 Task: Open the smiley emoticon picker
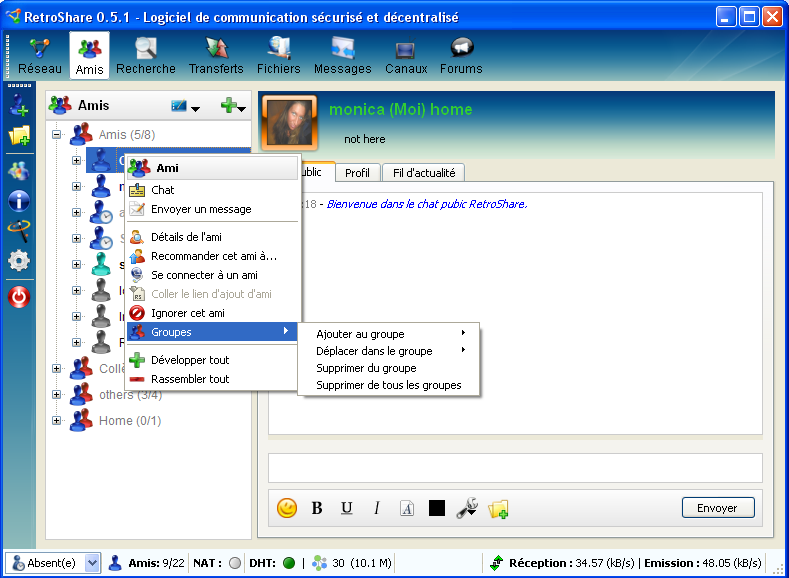tap(287, 508)
